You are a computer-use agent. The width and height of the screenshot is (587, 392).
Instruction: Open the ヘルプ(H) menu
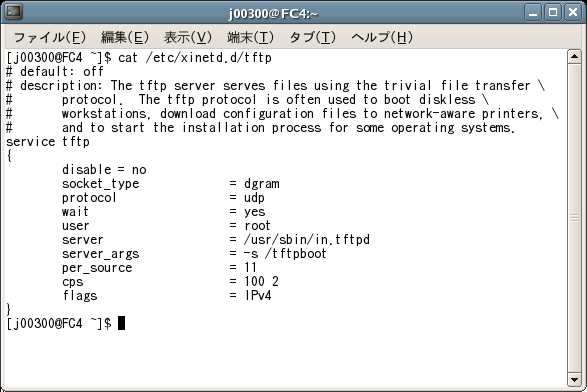pos(382,37)
